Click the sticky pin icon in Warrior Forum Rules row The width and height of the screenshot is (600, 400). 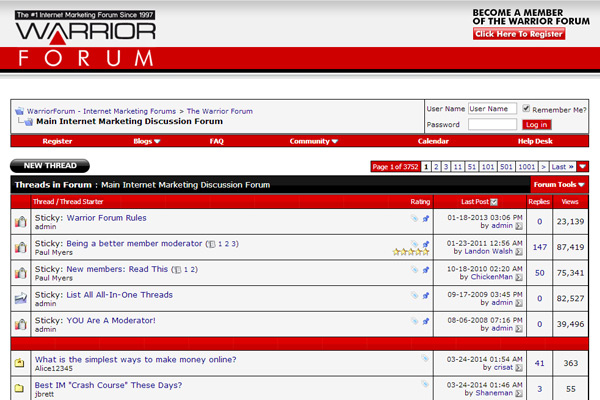[426, 219]
